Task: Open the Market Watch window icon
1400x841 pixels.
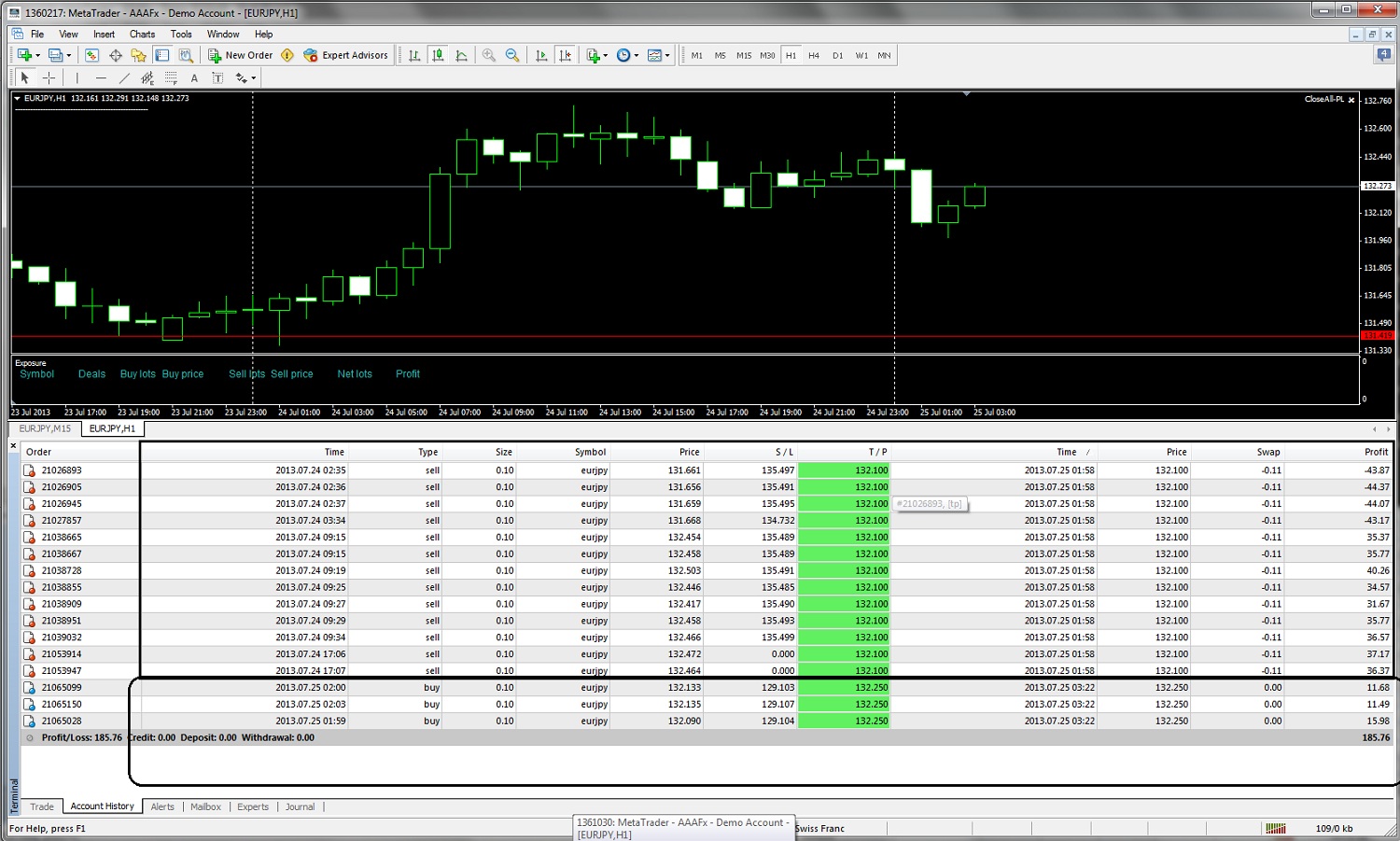Action: click(91, 55)
